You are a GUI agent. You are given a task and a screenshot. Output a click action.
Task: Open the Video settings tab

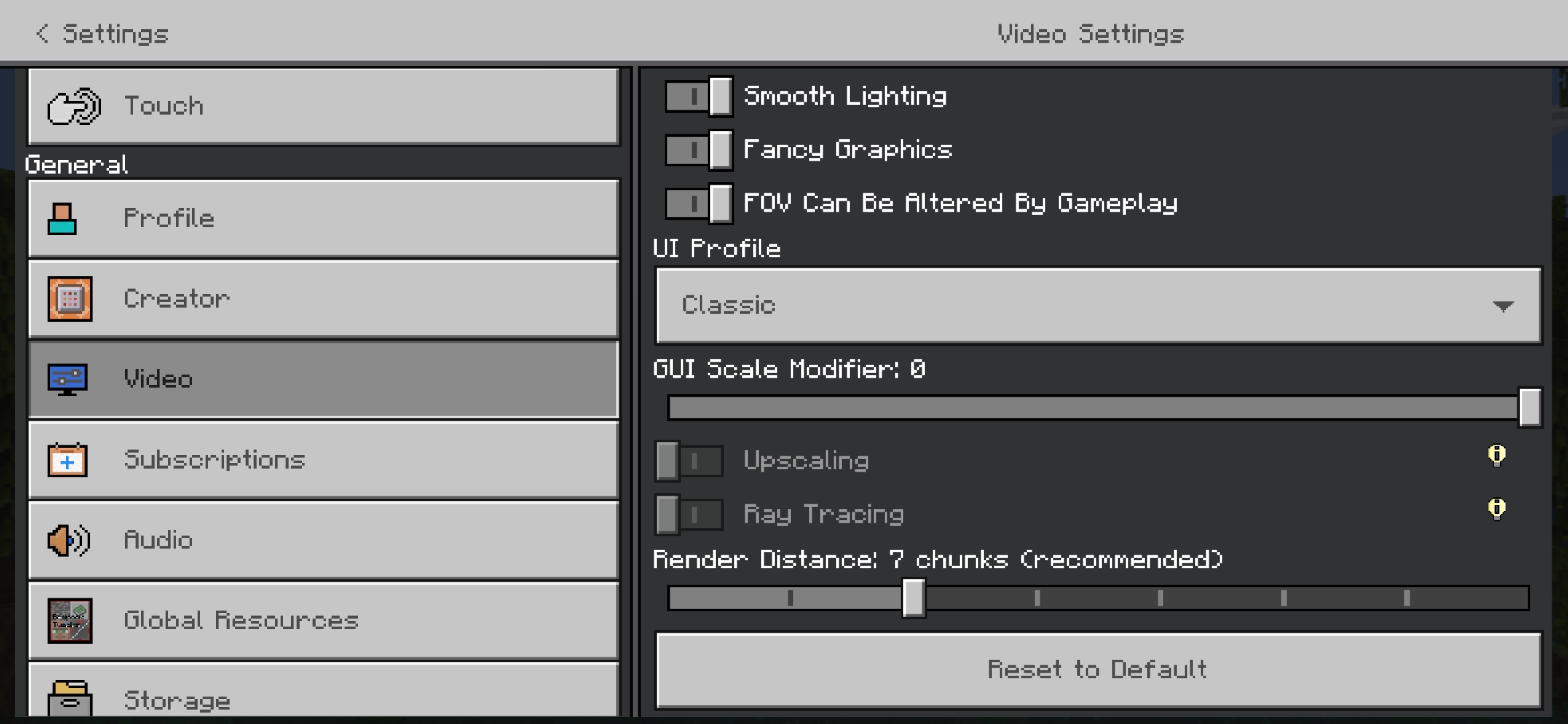(323, 379)
